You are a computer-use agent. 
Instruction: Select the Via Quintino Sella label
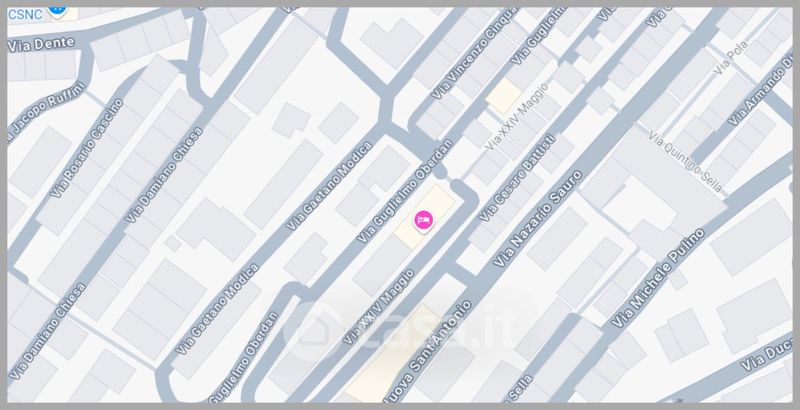click(685, 161)
